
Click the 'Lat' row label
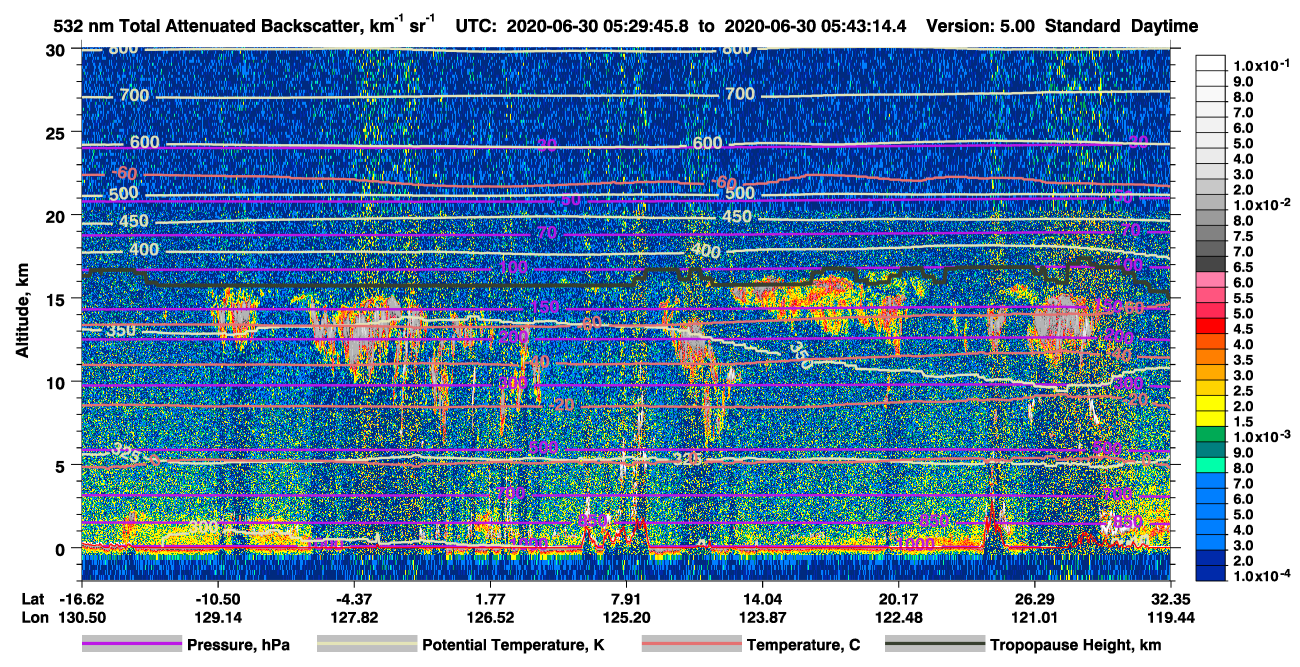pos(31,598)
